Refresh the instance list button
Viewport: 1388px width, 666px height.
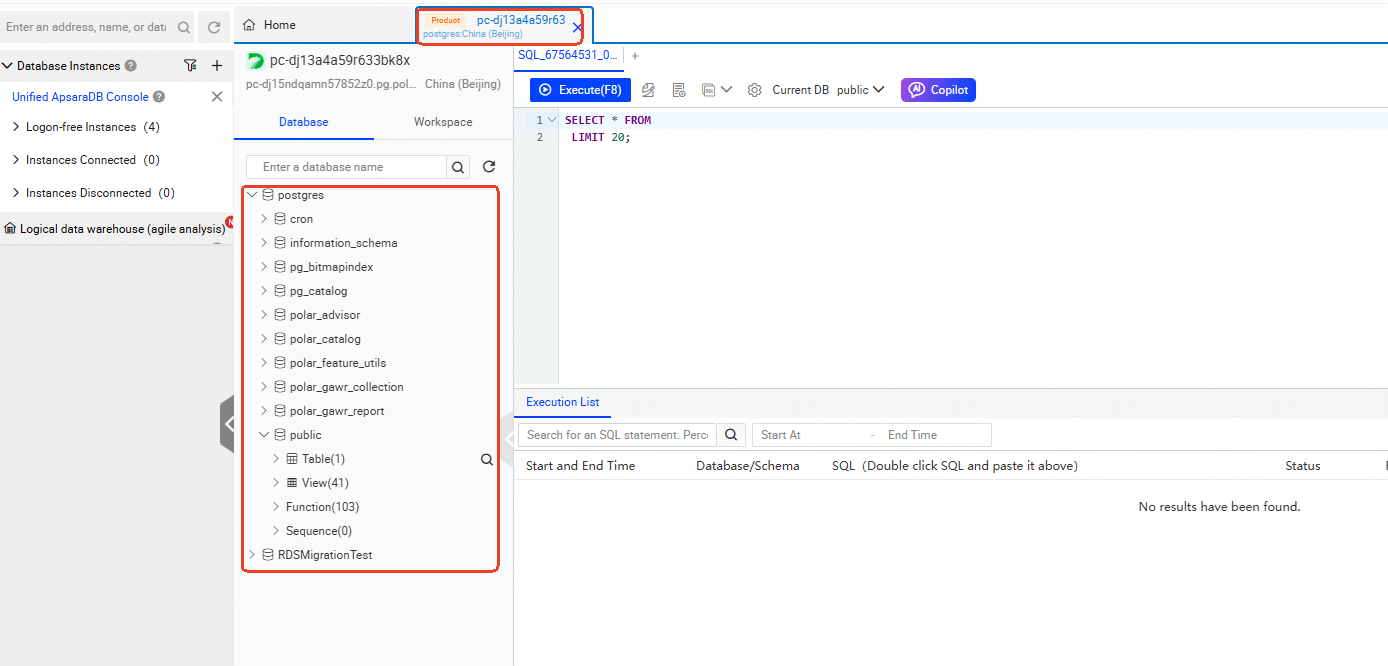(214, 28)
